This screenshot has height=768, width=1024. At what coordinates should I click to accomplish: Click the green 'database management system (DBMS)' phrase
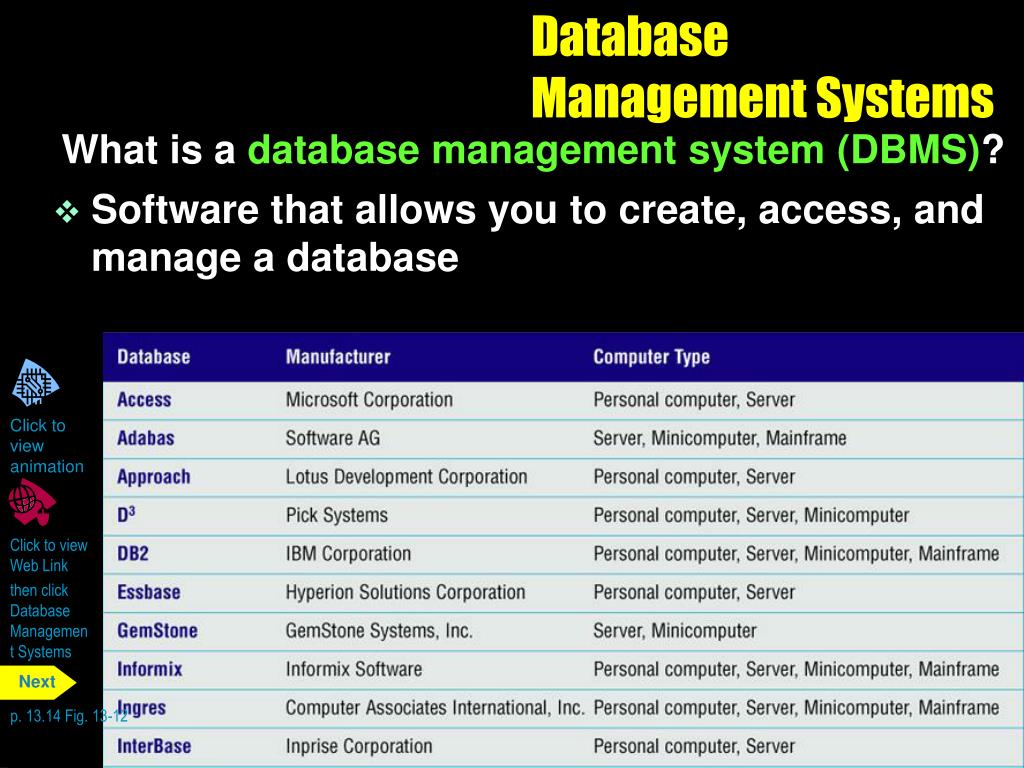[614, 150]
